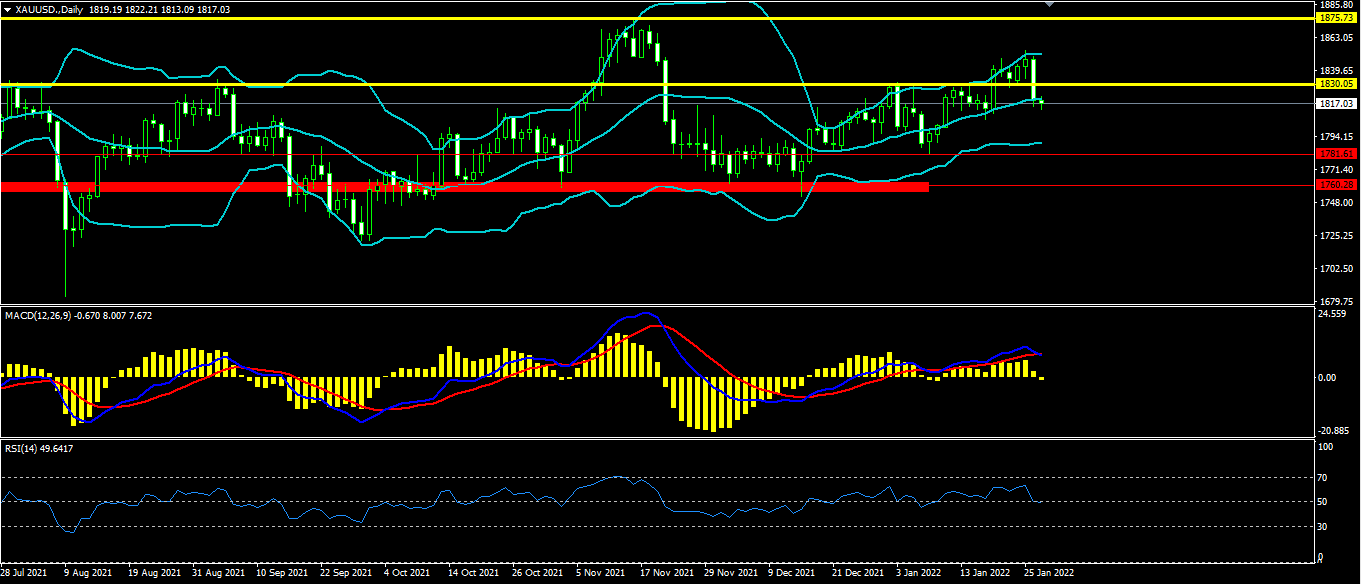Image resolution: width=1361 pixels, height=584 pixels.
Task: Click the XAUUSD Daily chart title text
Action: point(46,8)
